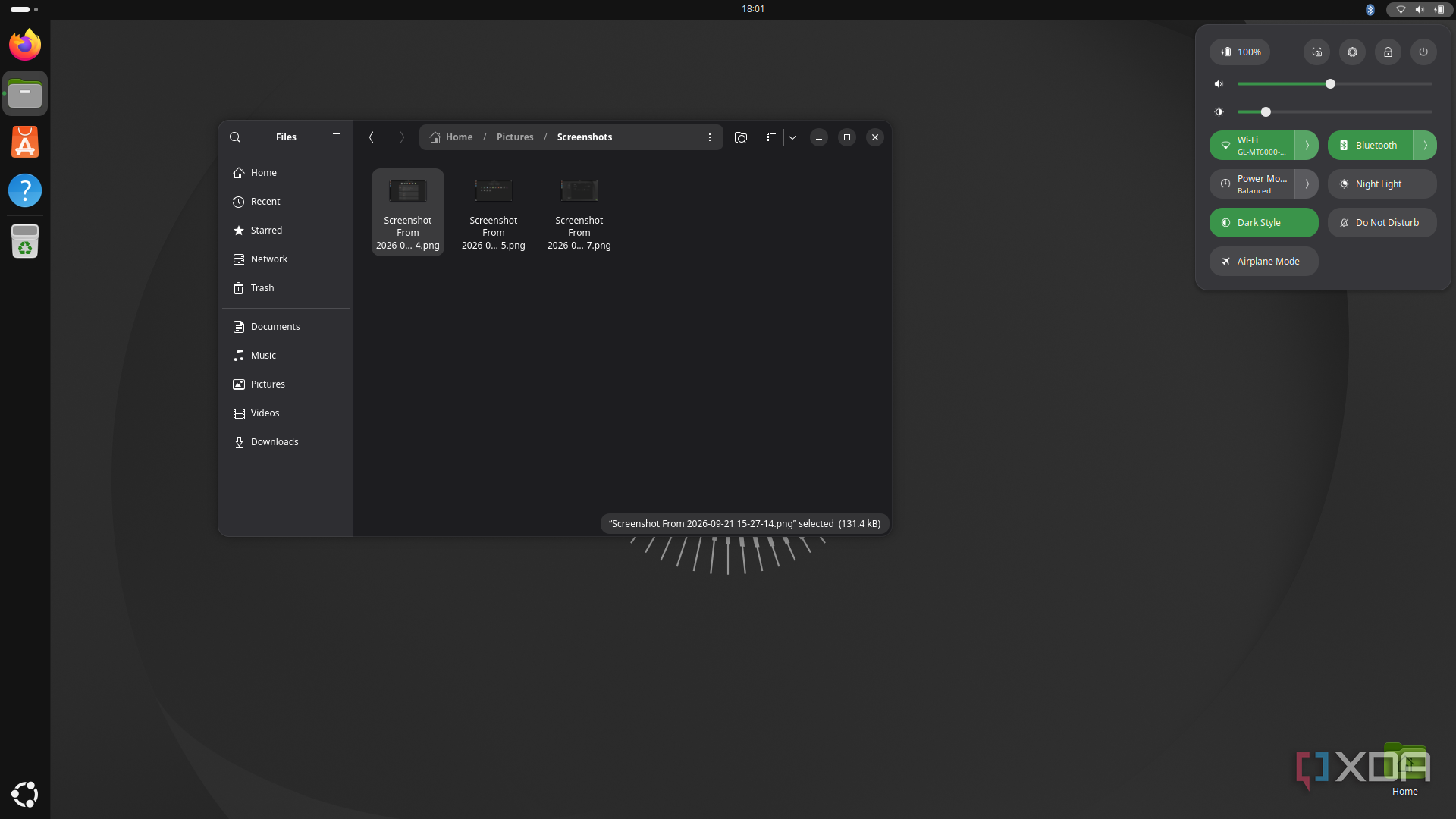Open Trash in the Files sidebar
This screenshot has height=819, width=1456.
pyautogui.click(x=287, y=288)
